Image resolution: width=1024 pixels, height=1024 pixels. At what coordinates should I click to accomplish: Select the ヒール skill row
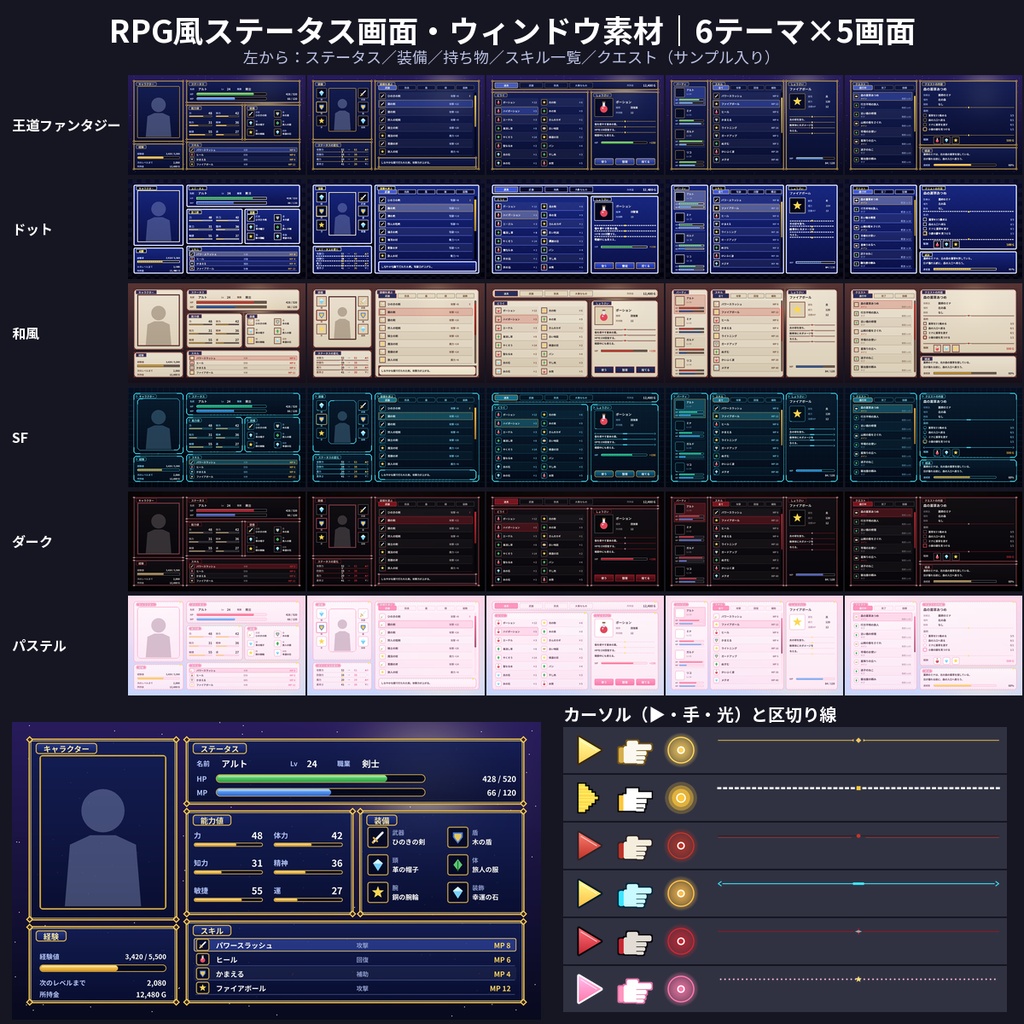(355, 959)
